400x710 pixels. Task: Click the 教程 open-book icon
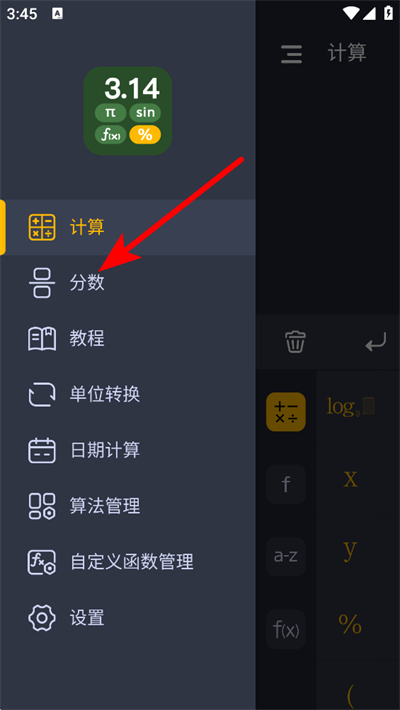point(42,339)
